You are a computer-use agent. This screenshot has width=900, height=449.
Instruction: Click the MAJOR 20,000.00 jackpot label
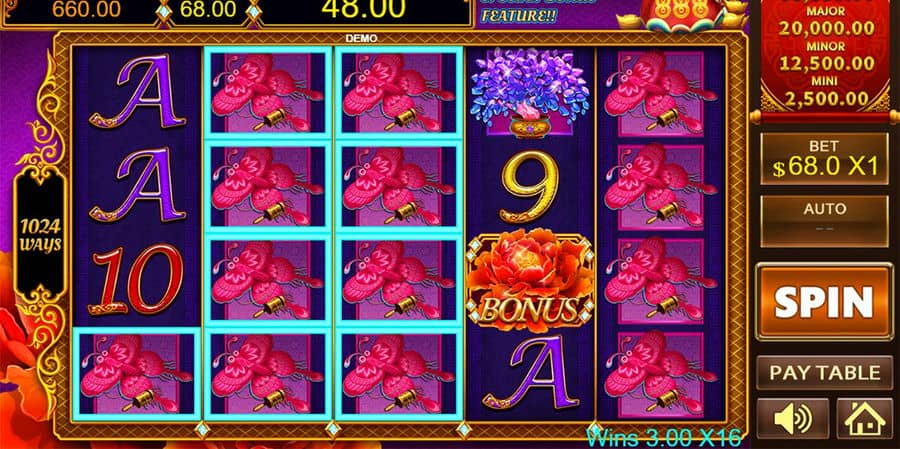pos(825,21)
